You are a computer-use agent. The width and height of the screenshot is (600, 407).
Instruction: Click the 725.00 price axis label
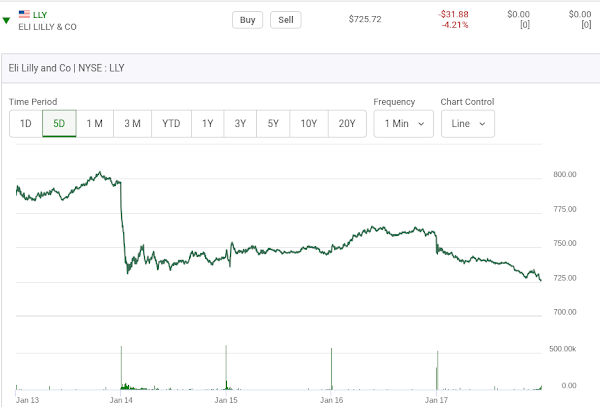(x=564, y=278)
